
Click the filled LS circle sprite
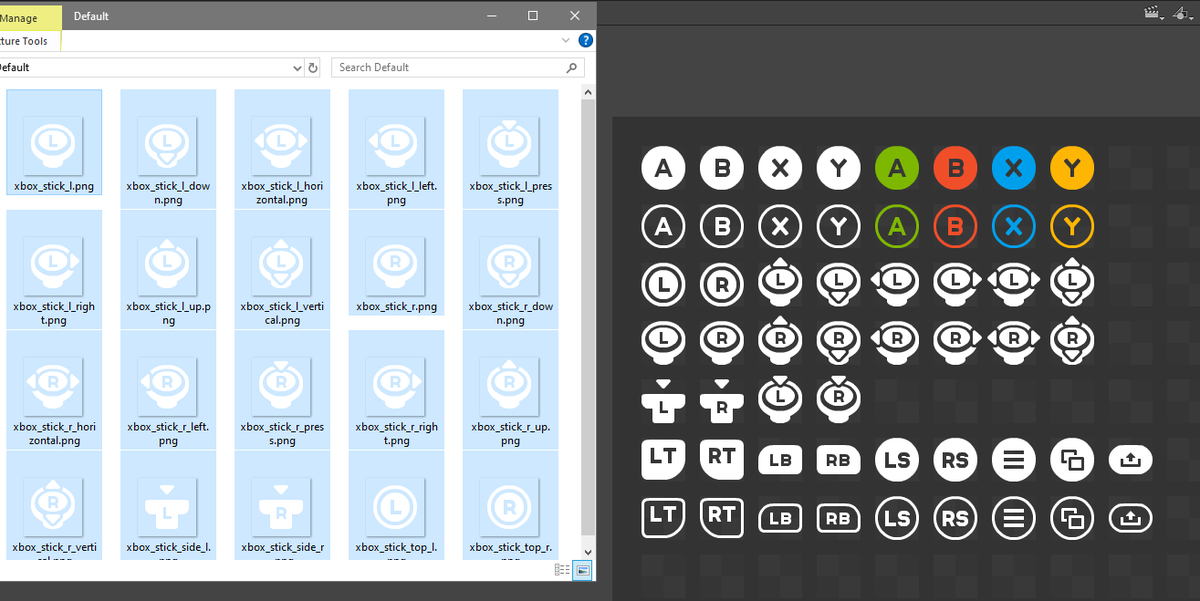[x=897, y=460]
